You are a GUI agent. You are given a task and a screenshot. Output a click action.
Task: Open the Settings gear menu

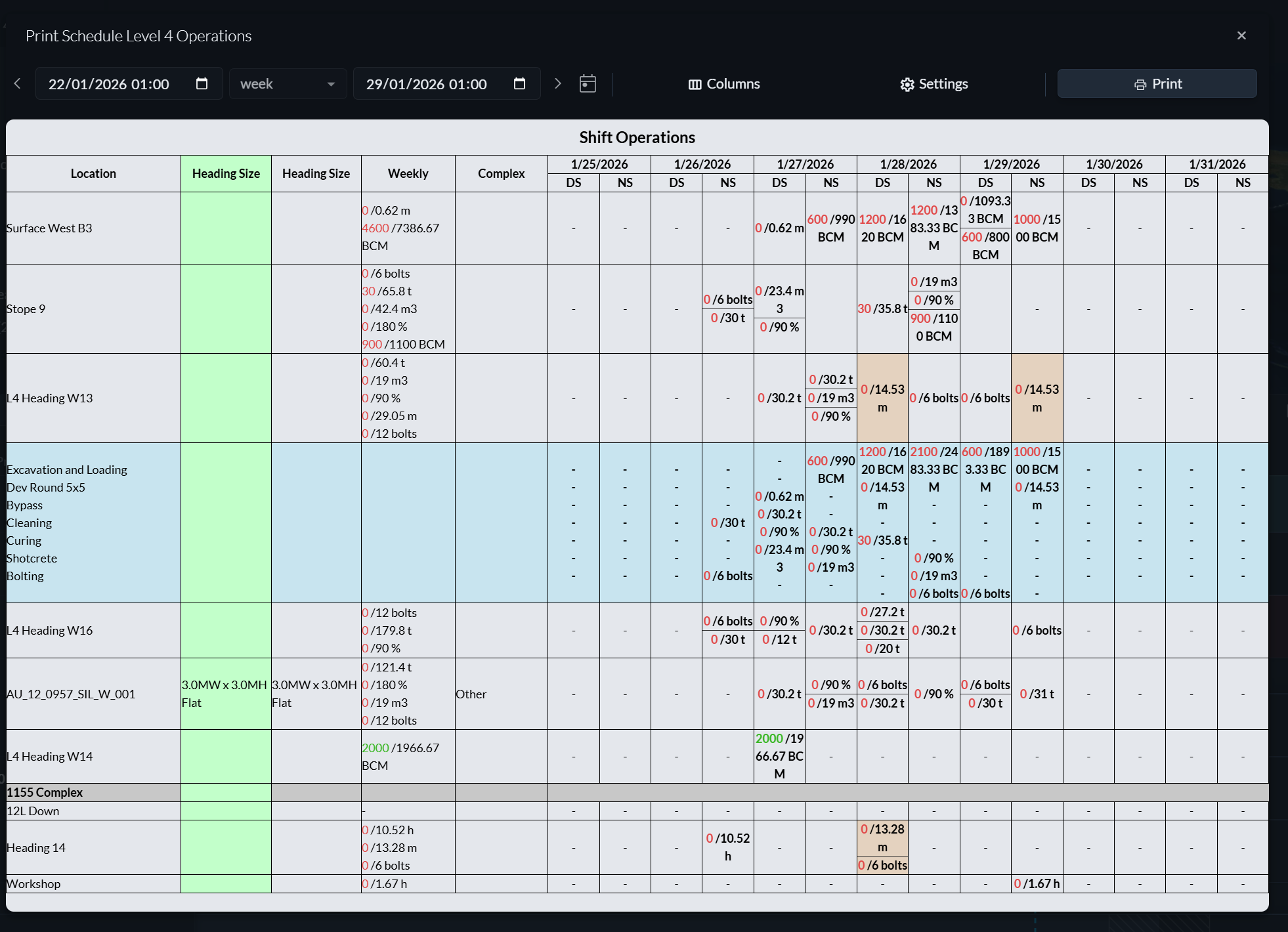pyautogui.click(x=934, y=84)
